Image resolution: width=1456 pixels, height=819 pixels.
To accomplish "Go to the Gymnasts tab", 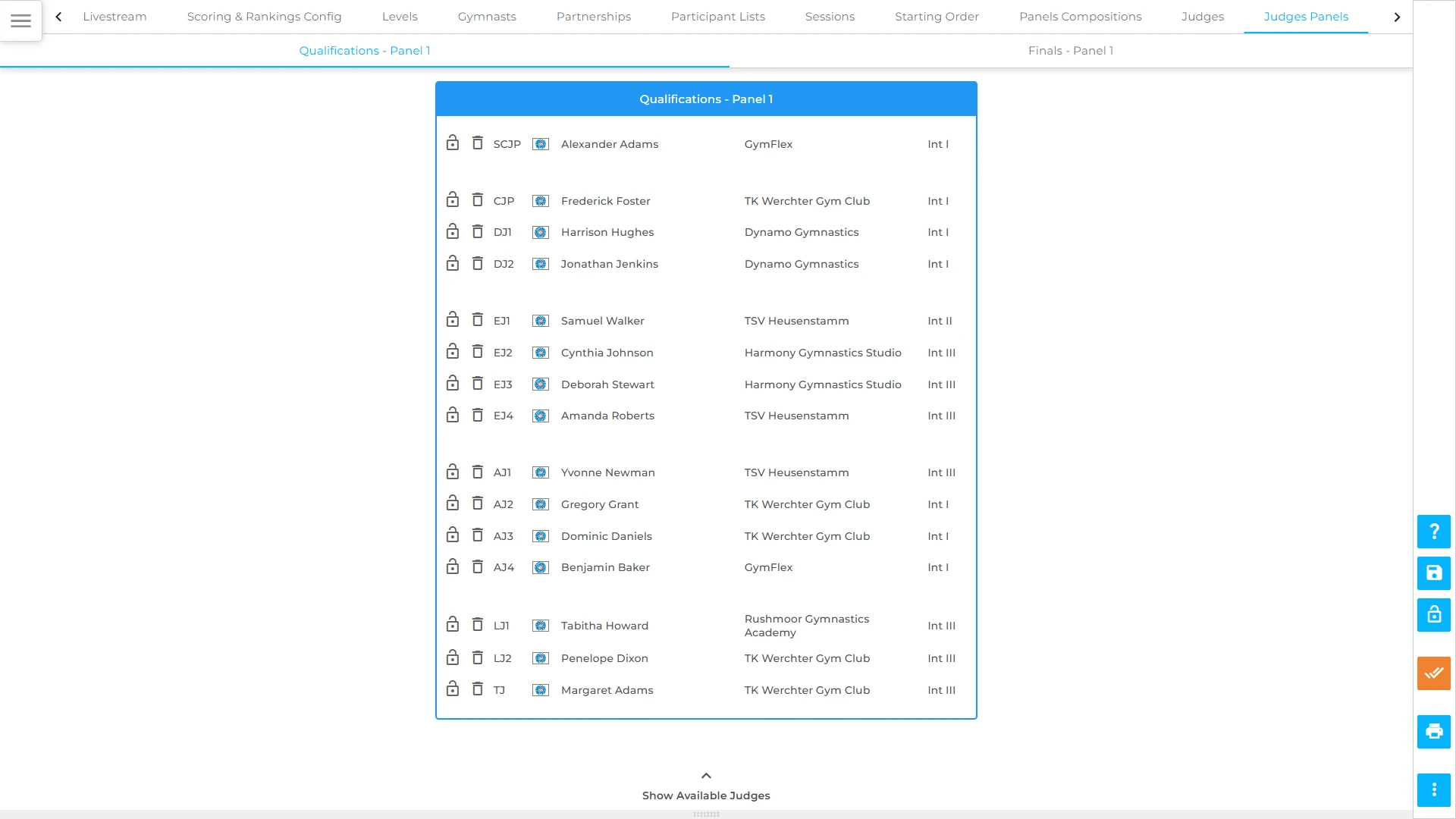I will (x=487, y=17).
